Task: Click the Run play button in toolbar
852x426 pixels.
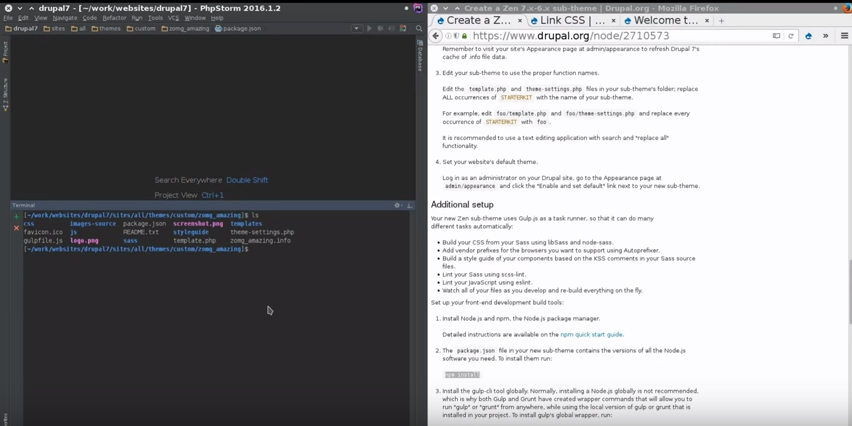Action: tap(369, 28)
